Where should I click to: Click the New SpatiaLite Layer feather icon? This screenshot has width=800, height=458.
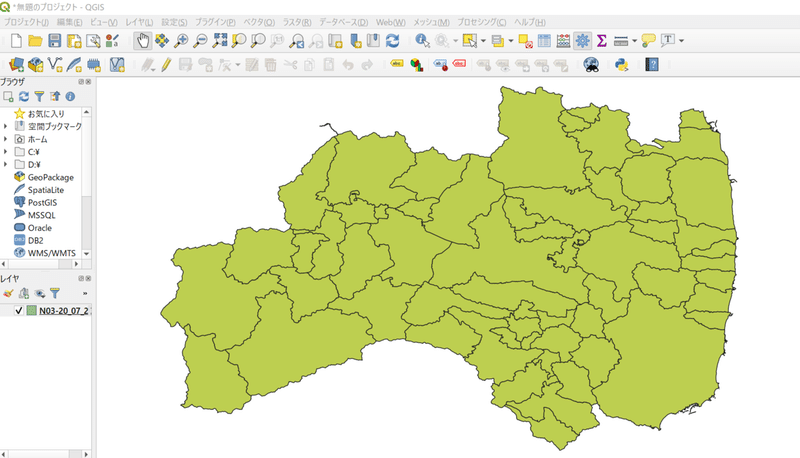74,65
